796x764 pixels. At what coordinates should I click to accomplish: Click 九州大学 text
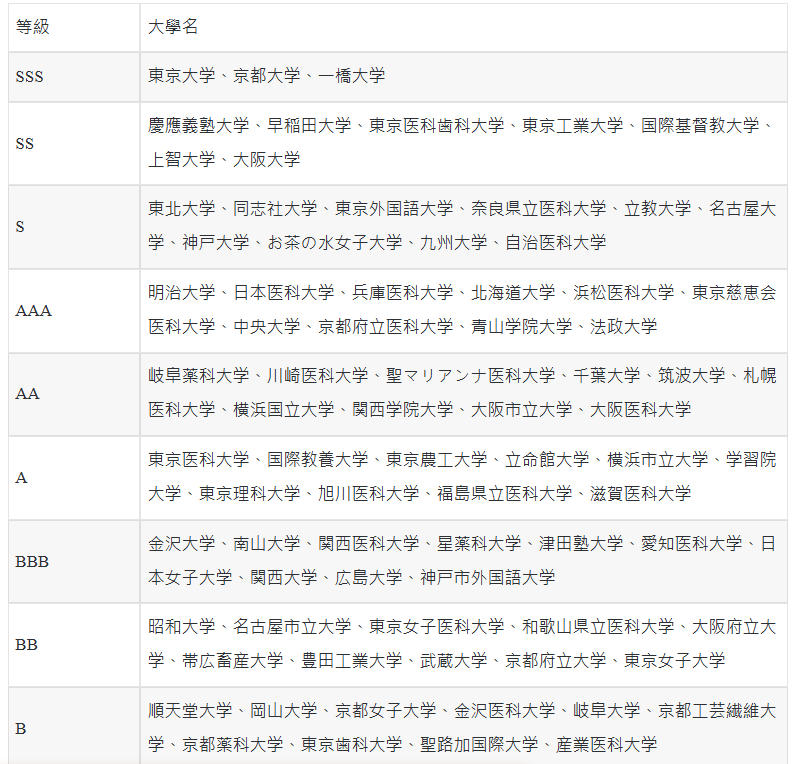pos(453,243)
